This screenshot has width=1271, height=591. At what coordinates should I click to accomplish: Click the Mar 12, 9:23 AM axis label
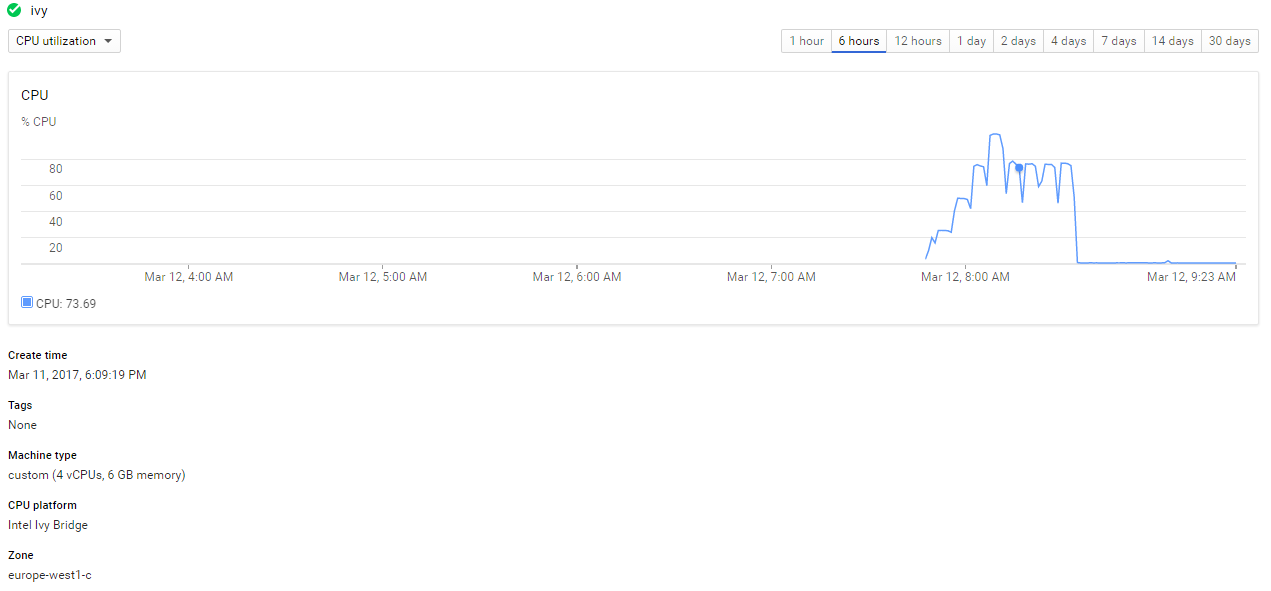click(x=1190, y=277)
